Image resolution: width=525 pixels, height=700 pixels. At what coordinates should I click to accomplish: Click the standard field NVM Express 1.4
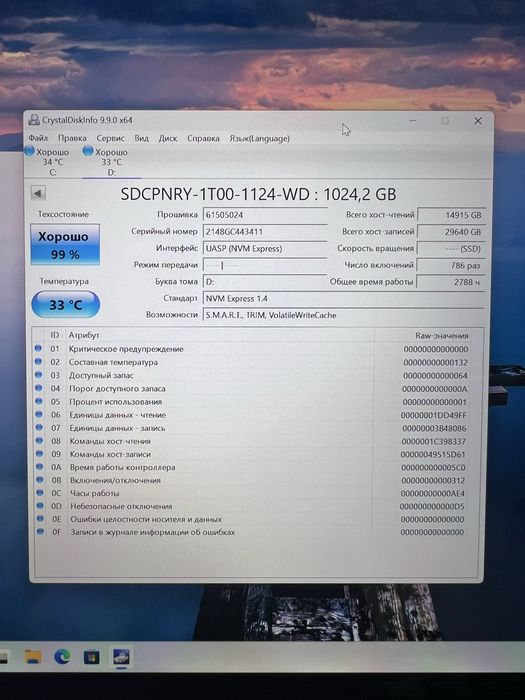pos(343,298)
